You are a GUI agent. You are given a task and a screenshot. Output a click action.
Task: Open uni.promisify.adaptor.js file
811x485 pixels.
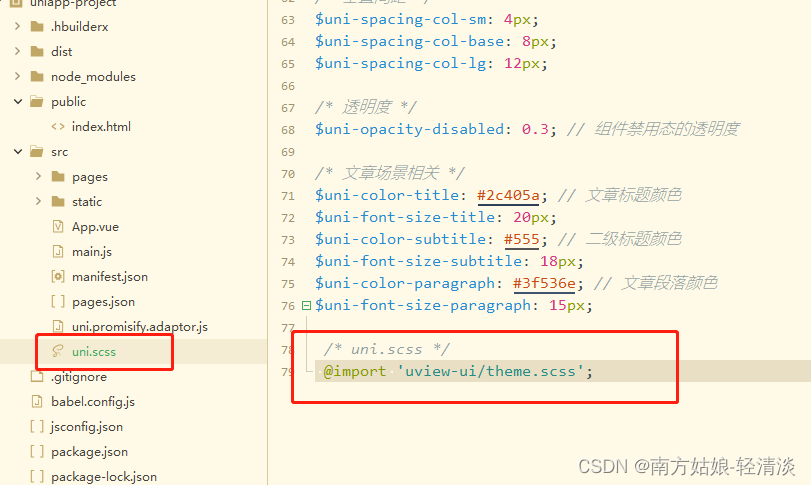pyautogui.click(x=140, y=326)
